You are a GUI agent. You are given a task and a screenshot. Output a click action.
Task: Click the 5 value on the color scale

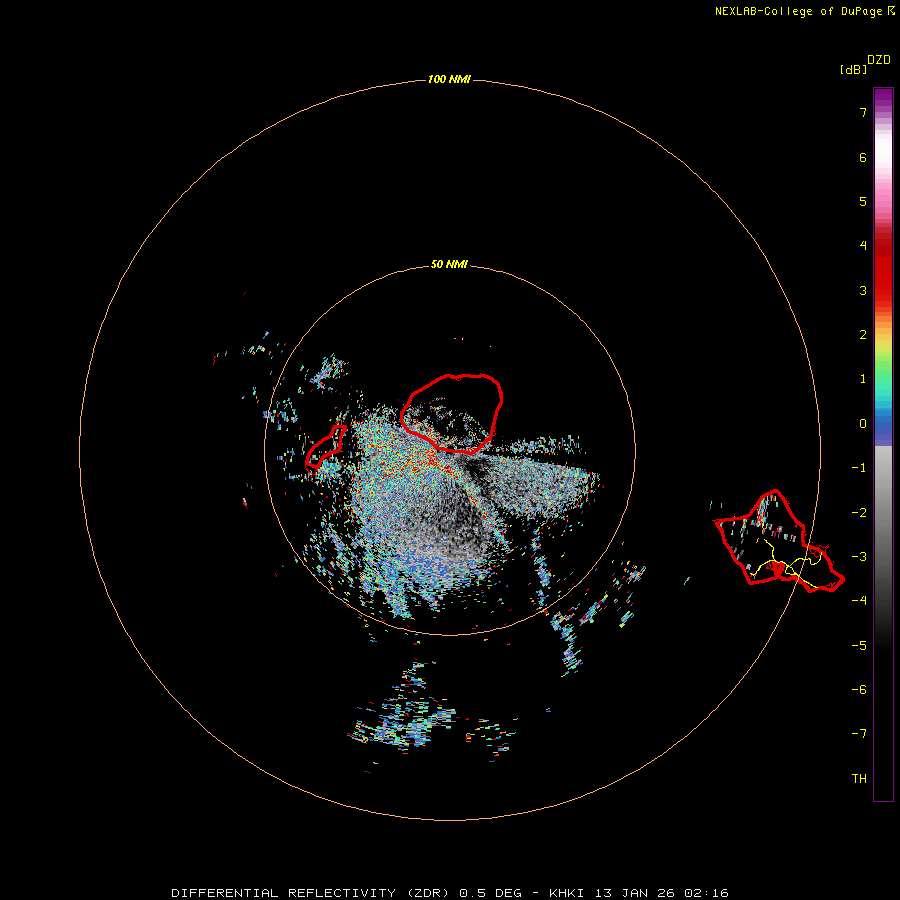click(x=863, y=201)
